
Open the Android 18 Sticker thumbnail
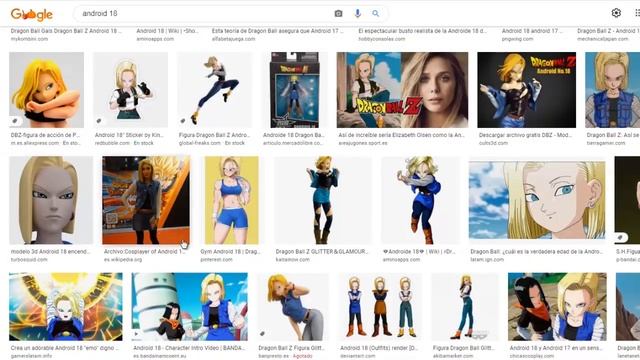(x=131, y=90)
